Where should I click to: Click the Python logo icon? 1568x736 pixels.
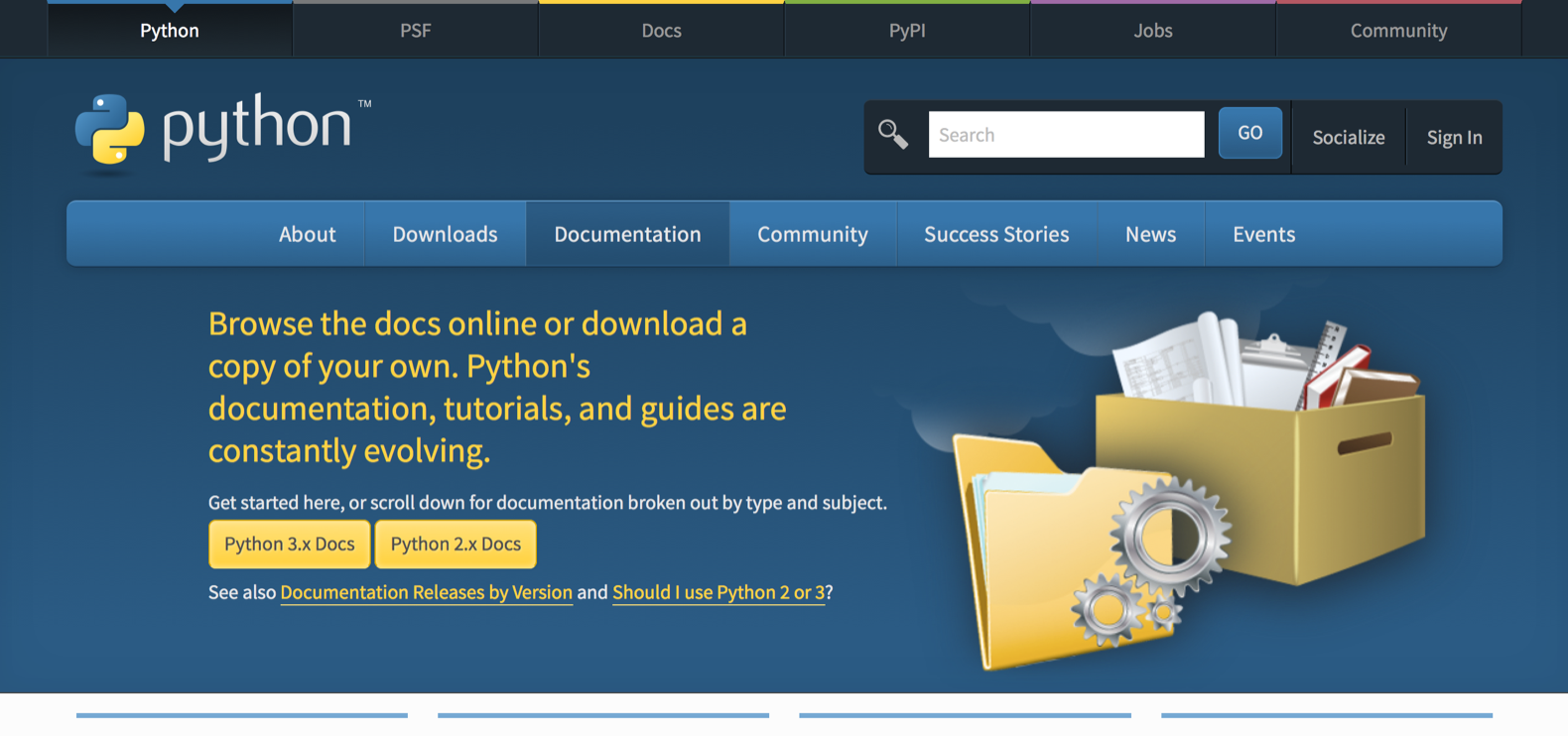click(110, 129)
